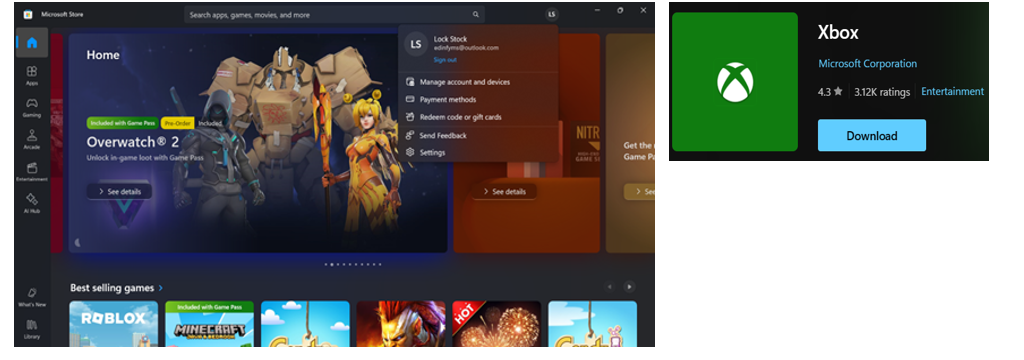Open the Library icon in the sidebar
The image size is (1024, 360).
tap(31, 329)
